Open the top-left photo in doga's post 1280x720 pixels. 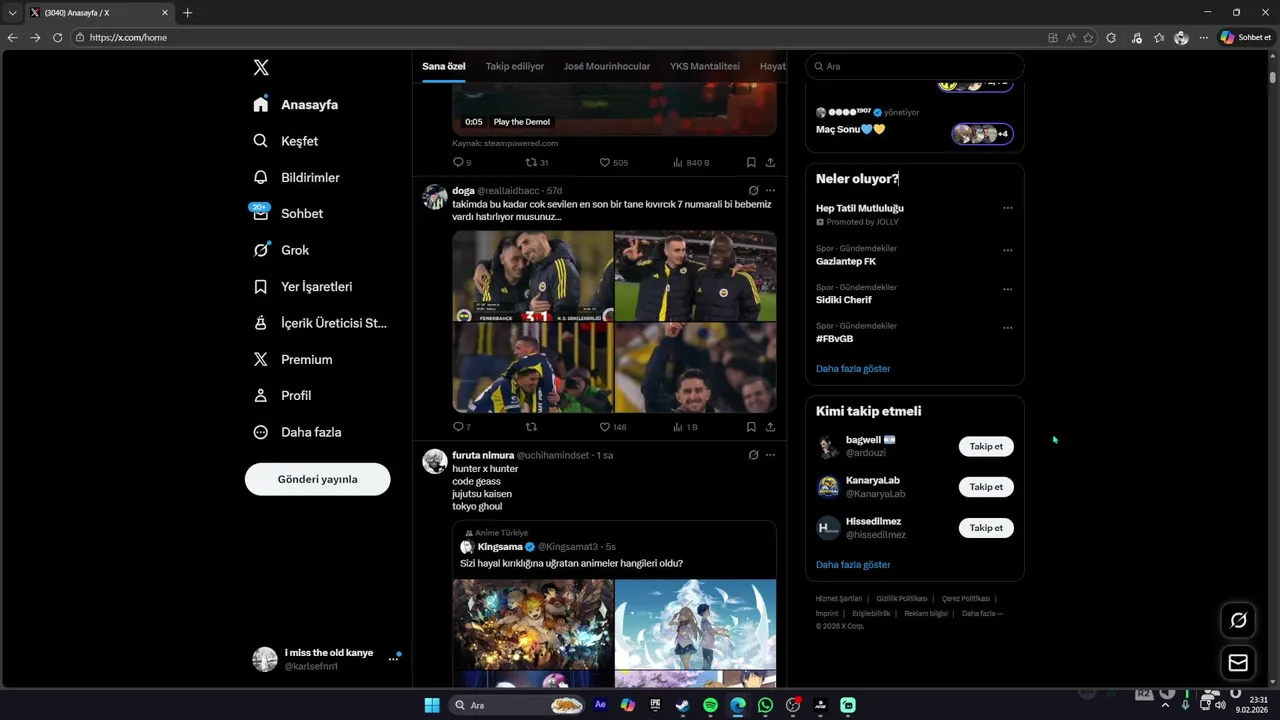pyautogui.click(x=533, y=276)
